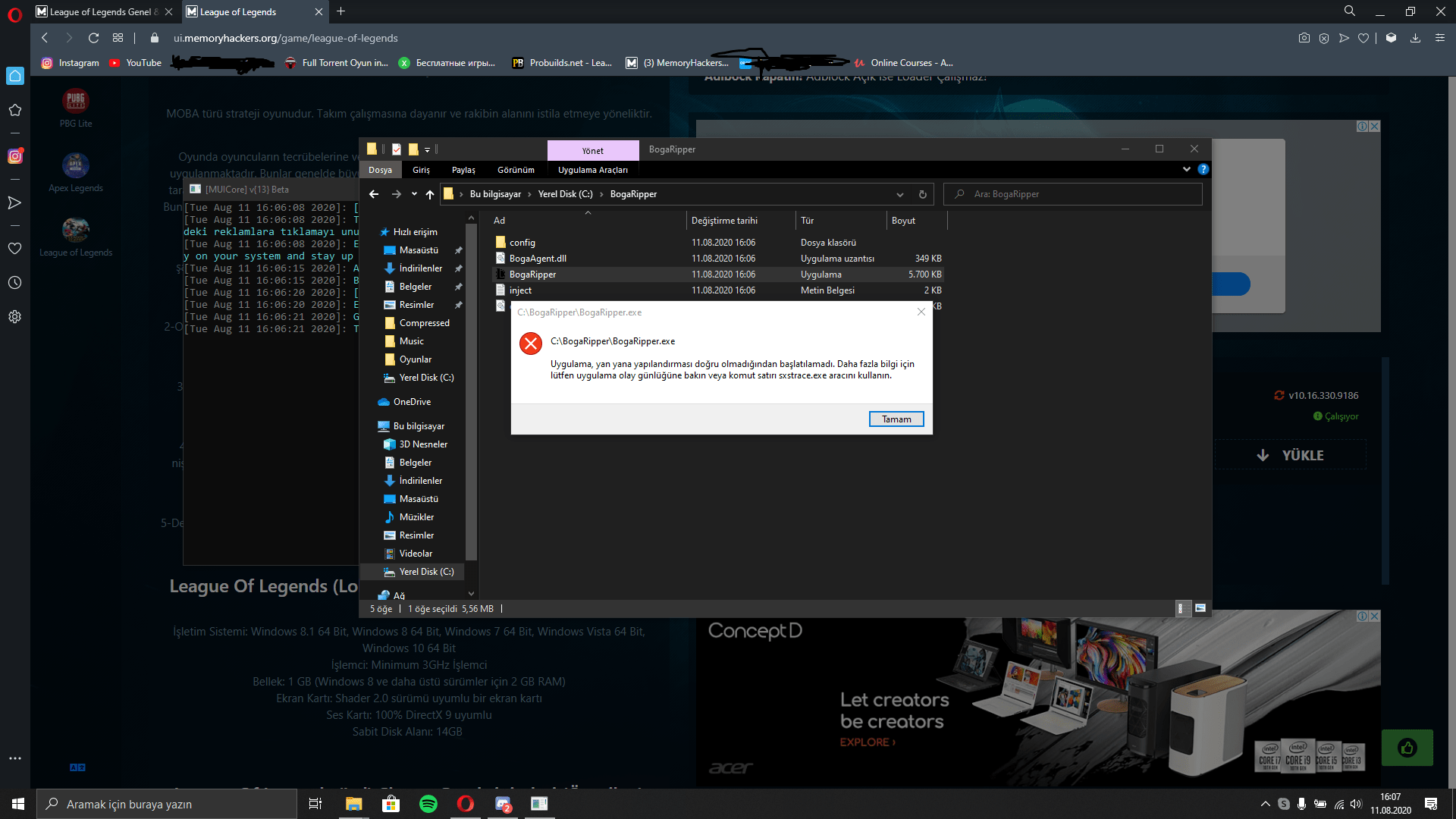
Task: Click the Ara: BogaRipper search box
Action: point(1073,194)
